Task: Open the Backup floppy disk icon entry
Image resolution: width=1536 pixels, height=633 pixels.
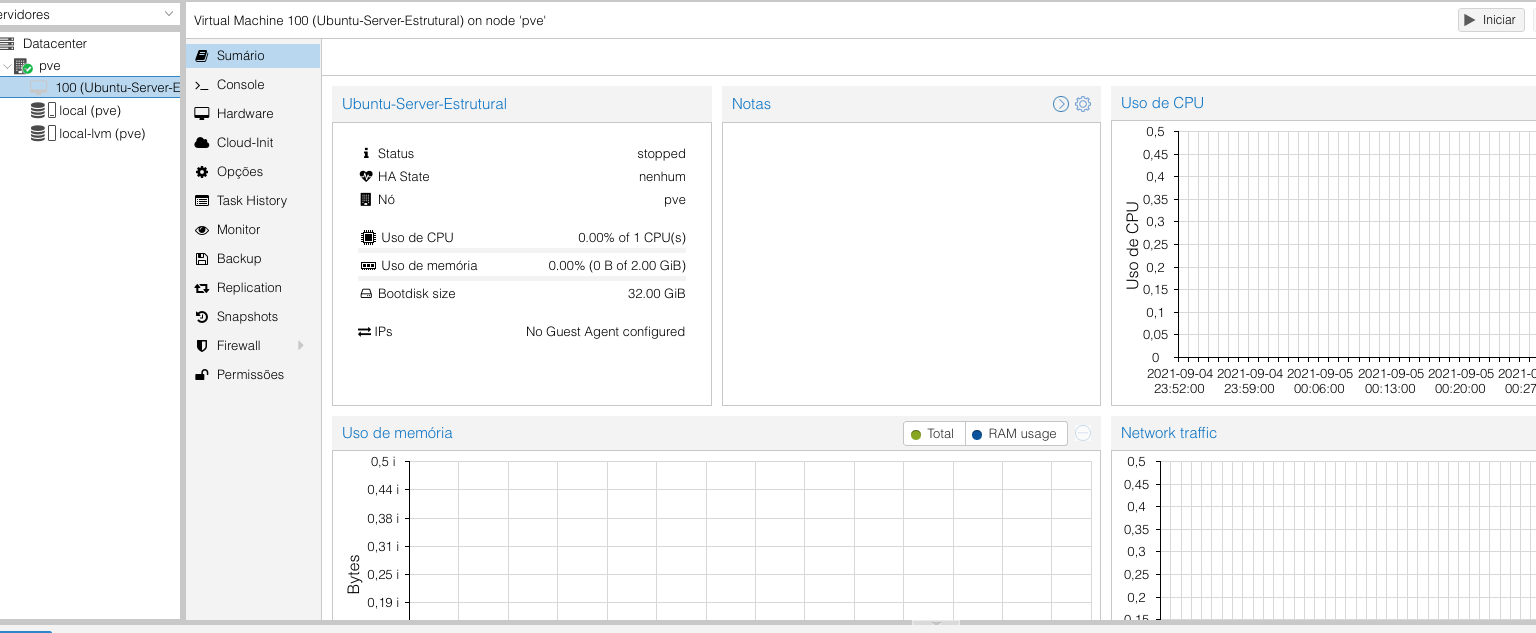Action: coord(202,259)
